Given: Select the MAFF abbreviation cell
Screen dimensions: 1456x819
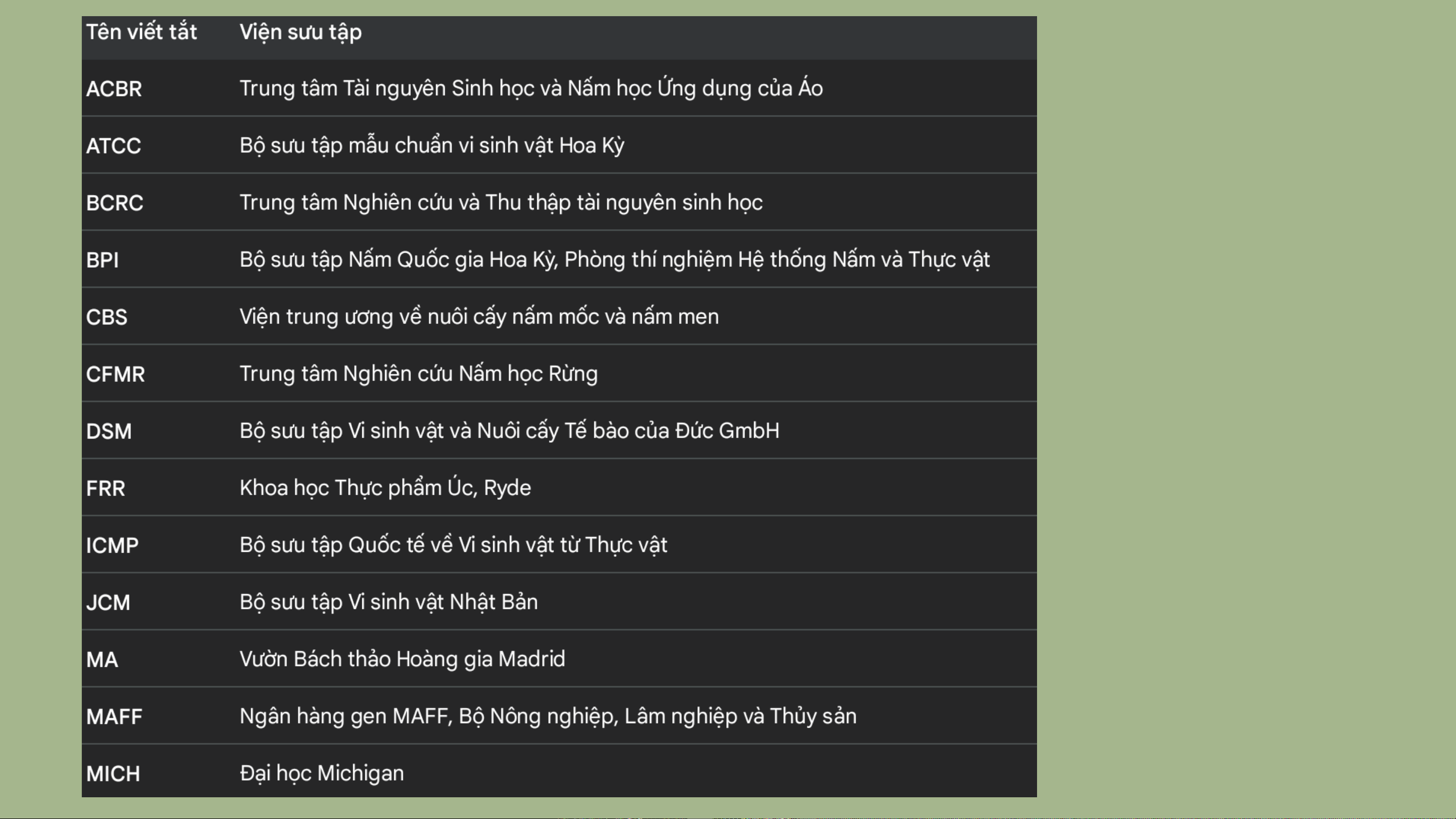Looking at the screenshot, I should [x=114, y=717].
